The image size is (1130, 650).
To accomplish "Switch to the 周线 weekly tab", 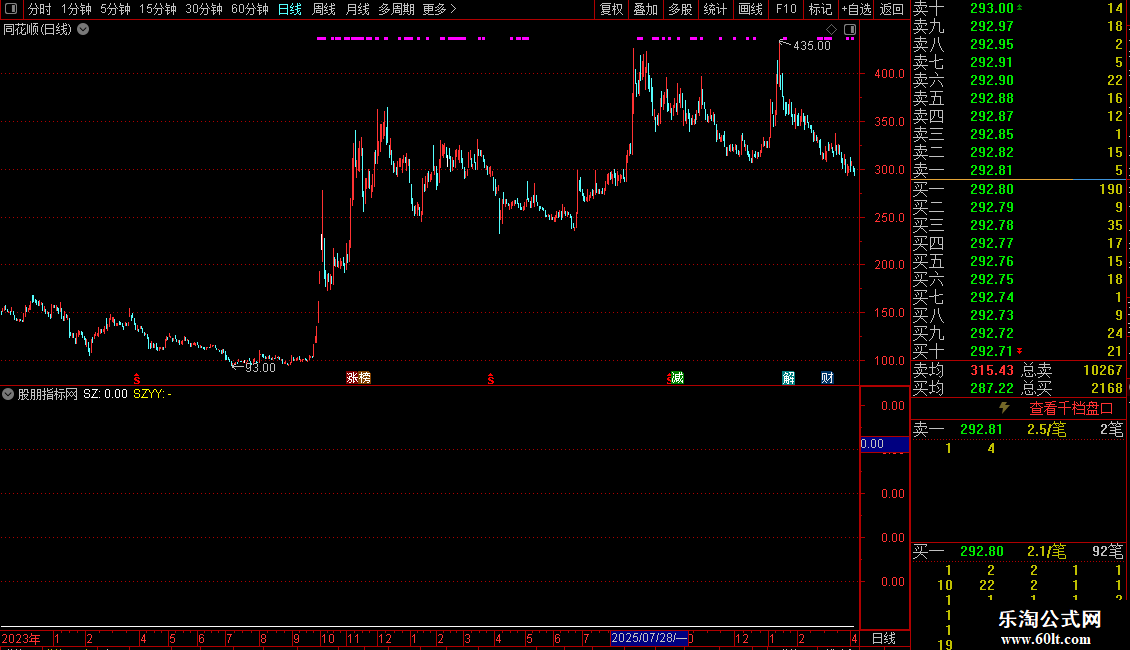I will coord(324,9).
